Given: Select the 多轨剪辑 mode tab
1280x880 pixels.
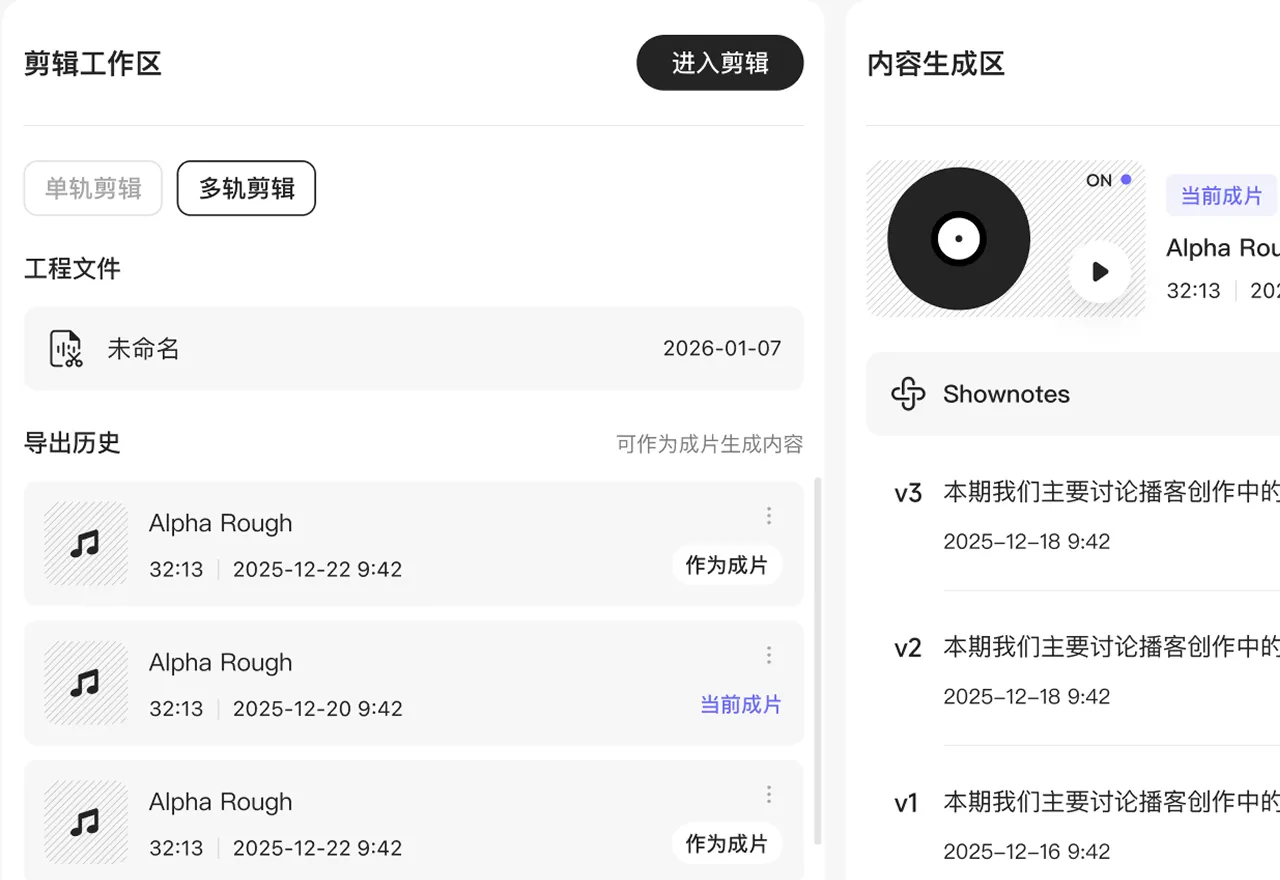Looking at the screenshot, I should [x=246, y=188].
